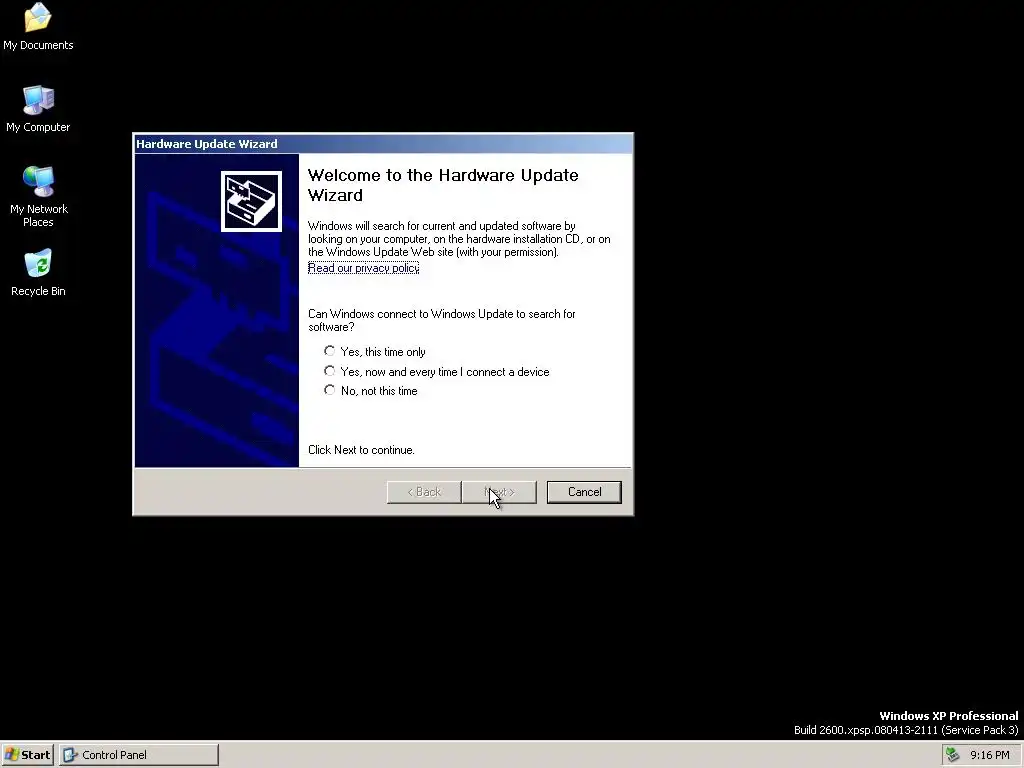This screenshot has width=1024, height=768.
Task: Click the Cancel button in the wizard
Action: [x=584, y=492]
